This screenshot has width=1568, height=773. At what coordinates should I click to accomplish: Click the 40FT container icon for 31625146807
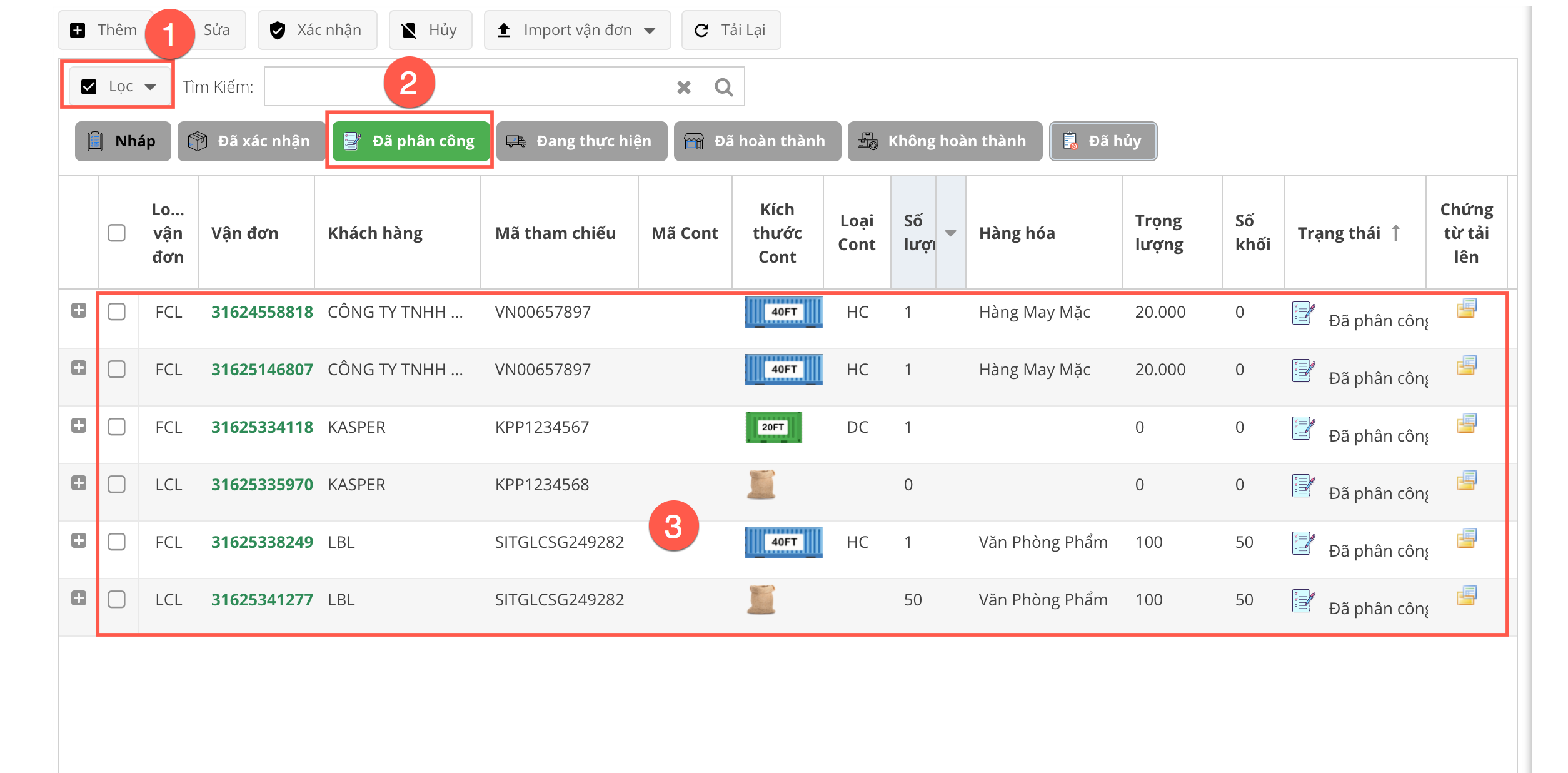783,369
